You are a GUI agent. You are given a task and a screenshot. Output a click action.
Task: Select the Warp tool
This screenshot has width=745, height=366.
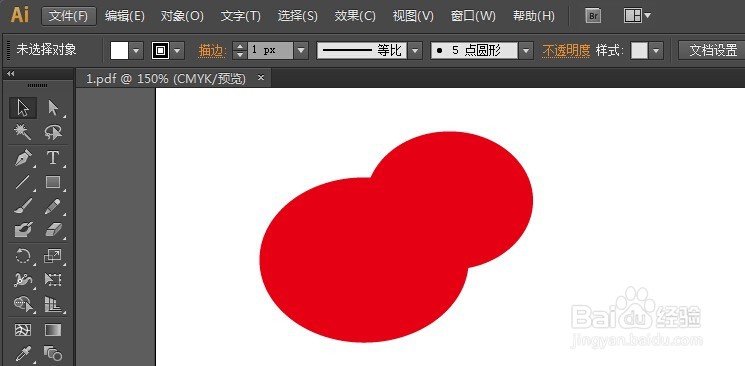pyautogui.click(x=23, y=279)
